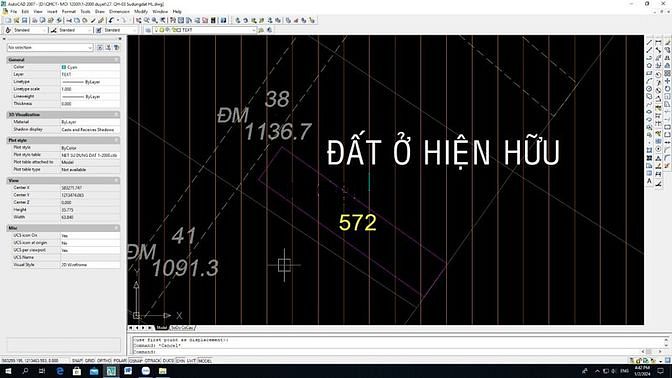This screenshot has width=672, height=378.
Task: Toggle DYN dynamic input in status bar
Action: point(180,361)
